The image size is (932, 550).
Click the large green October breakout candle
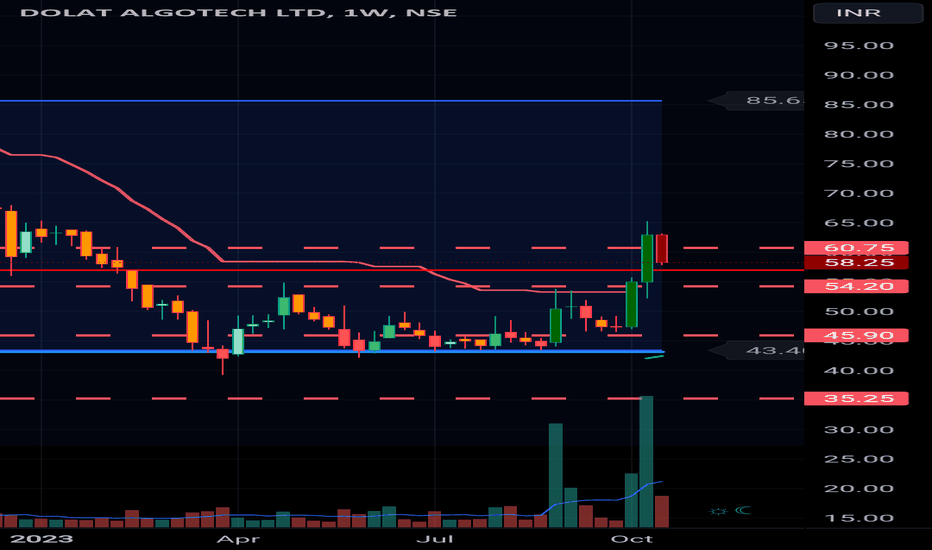(647, 258)
